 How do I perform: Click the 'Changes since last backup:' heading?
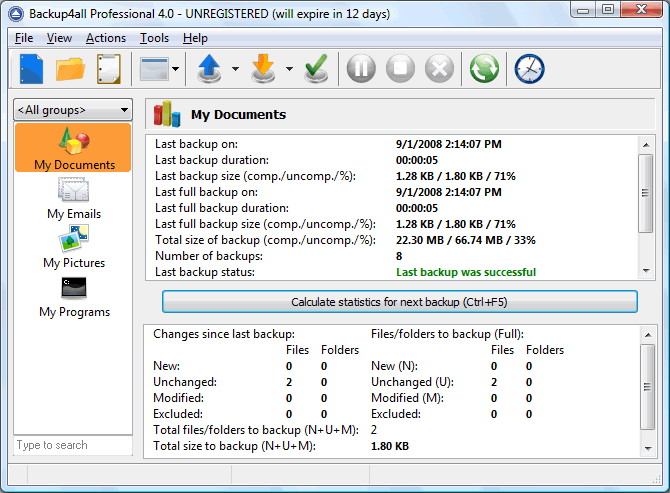(224, 334)
